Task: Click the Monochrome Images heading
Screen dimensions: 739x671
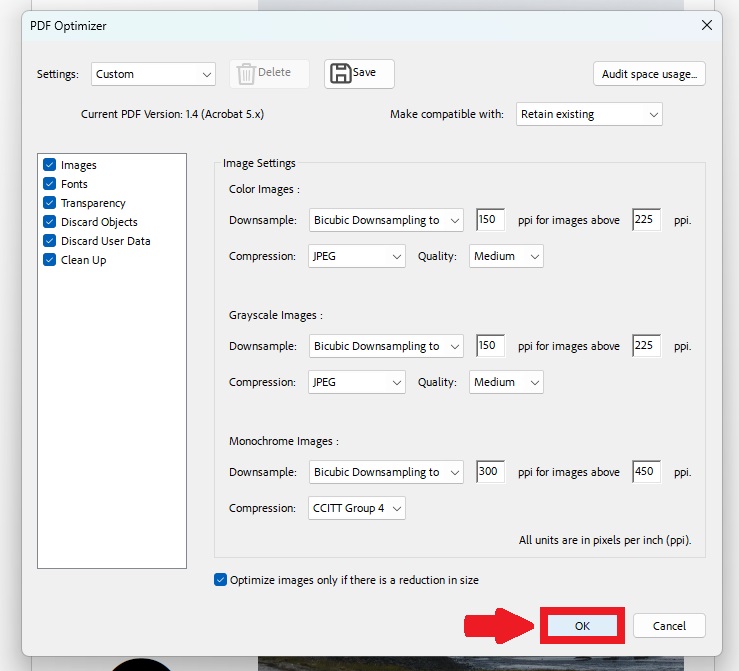Action: [284, 441]
